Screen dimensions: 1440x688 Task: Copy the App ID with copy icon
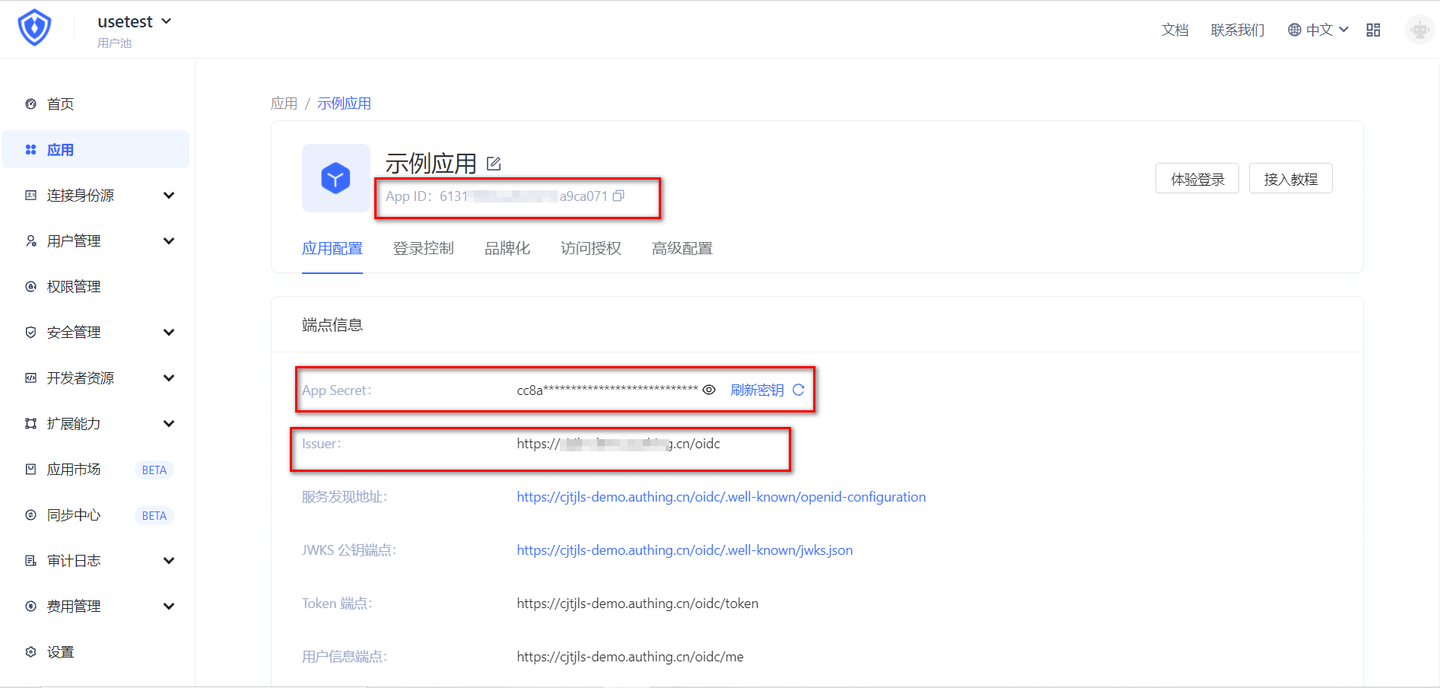[x=618, y=196]
